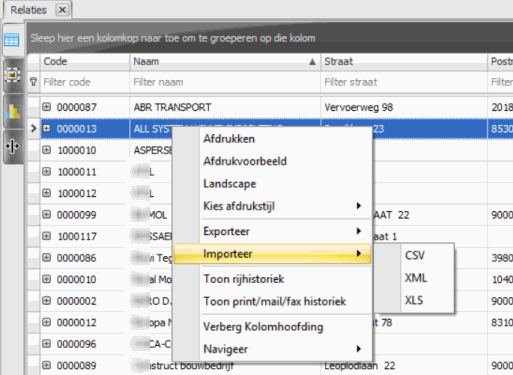Sort by the Code column header
This screenshot has height=375, width=513.
tap(85, 62)
